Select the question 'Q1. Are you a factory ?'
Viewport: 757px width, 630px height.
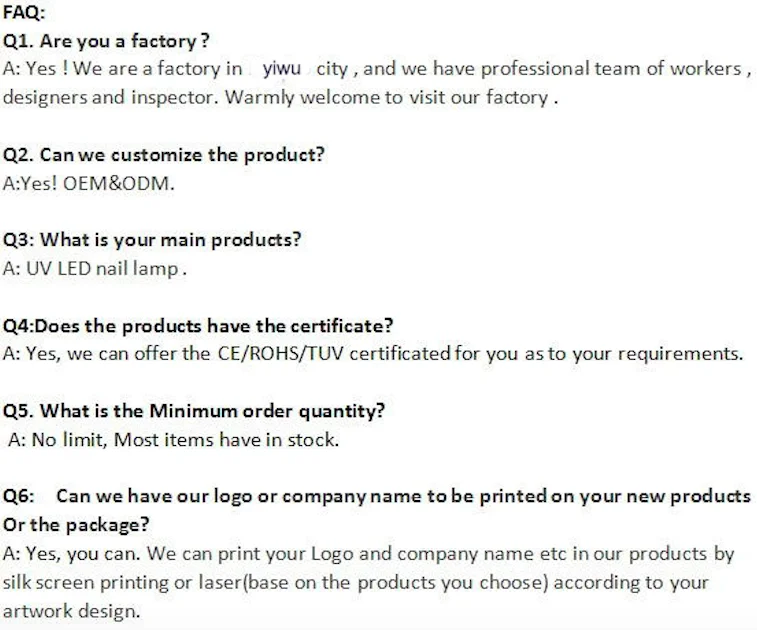point(106,41)
